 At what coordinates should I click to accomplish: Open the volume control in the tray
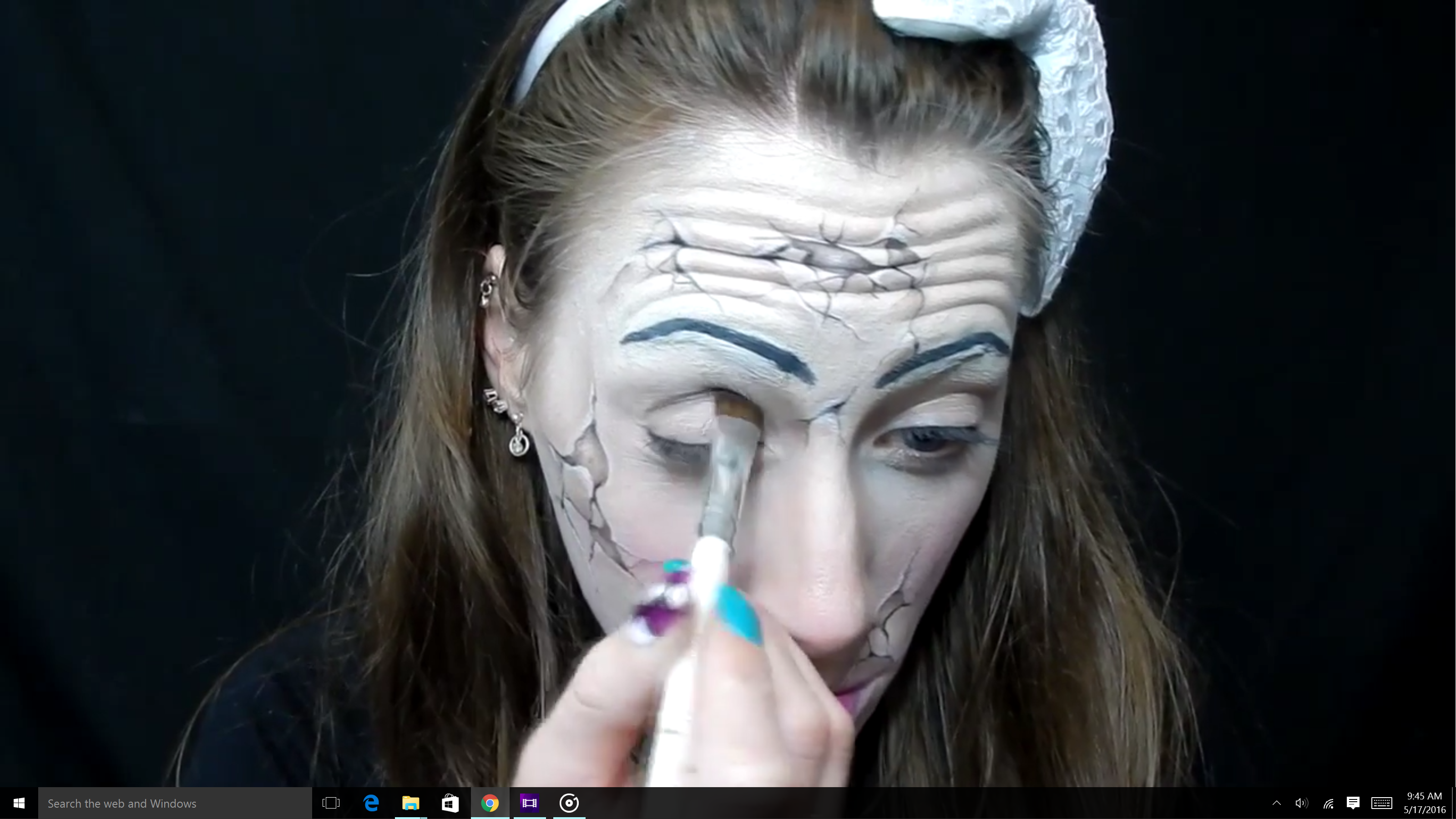pyautogui.click(x=1302, y=803)
